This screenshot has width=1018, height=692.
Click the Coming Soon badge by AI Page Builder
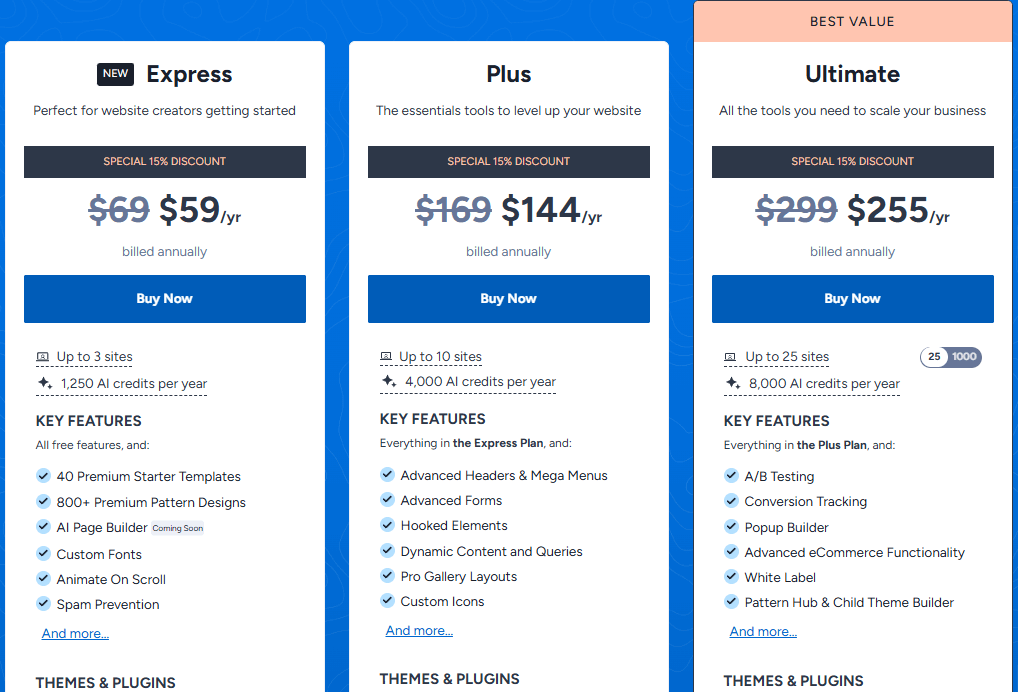point(178,528)
